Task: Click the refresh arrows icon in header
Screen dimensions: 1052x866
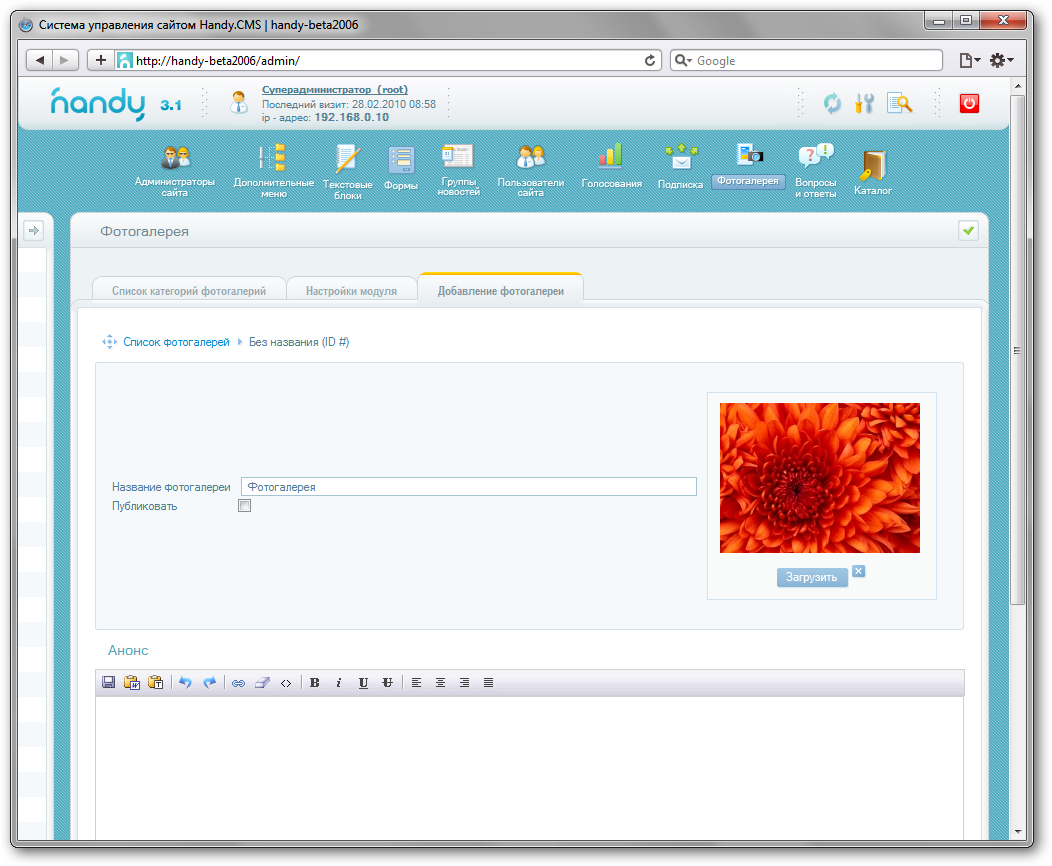Action: point(832,102)
